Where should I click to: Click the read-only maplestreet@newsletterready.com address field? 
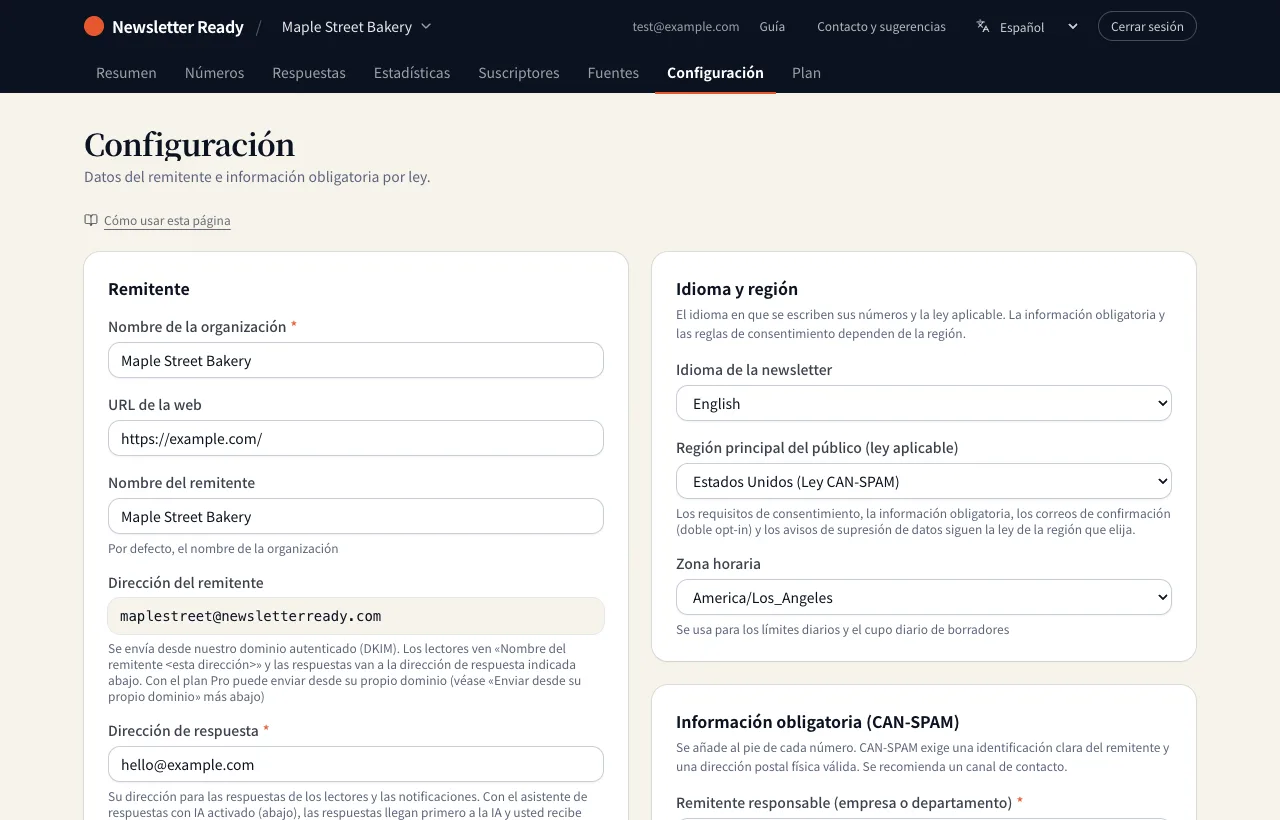click(x=356, y=616)
